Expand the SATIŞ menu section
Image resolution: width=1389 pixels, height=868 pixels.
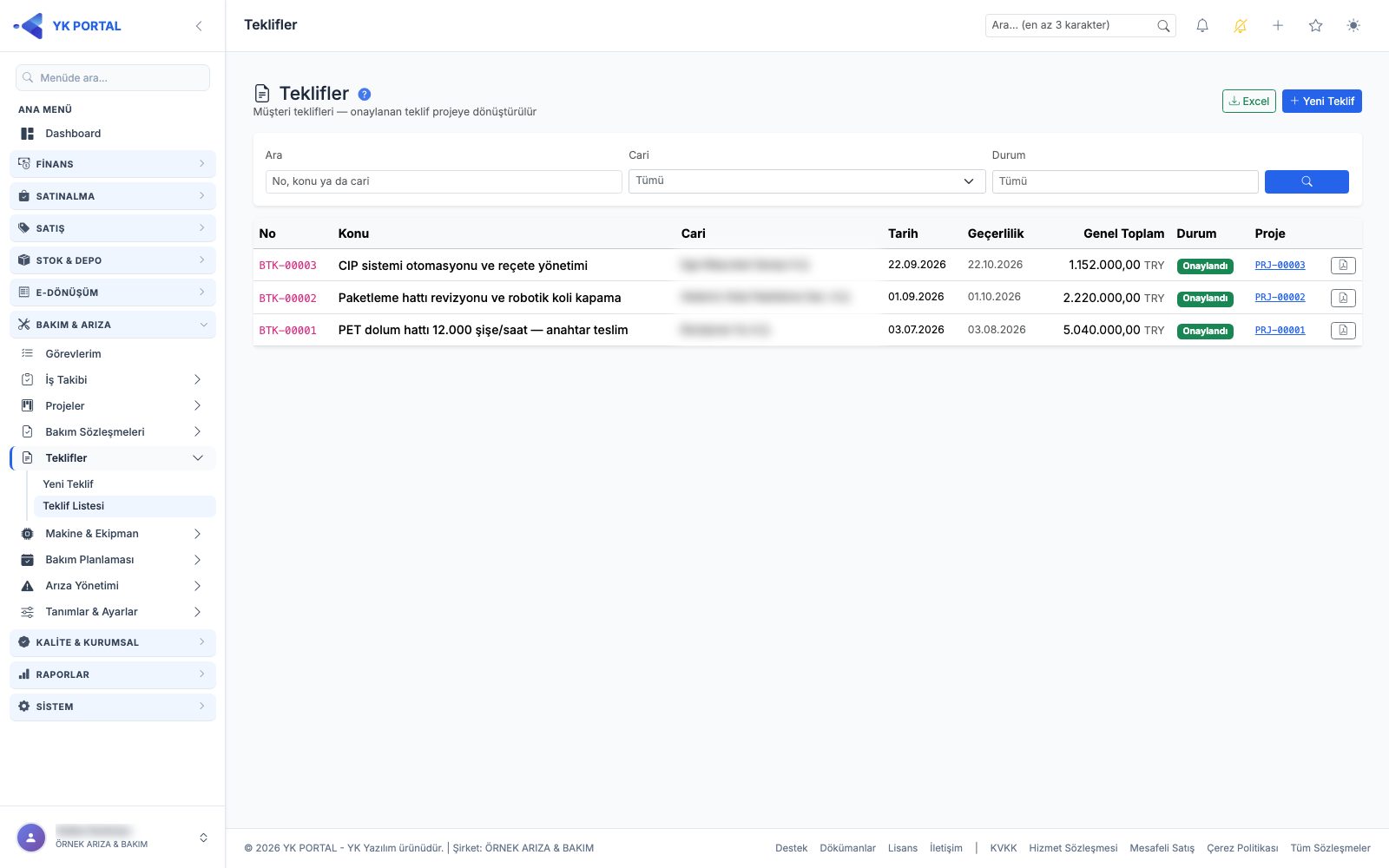113,228
